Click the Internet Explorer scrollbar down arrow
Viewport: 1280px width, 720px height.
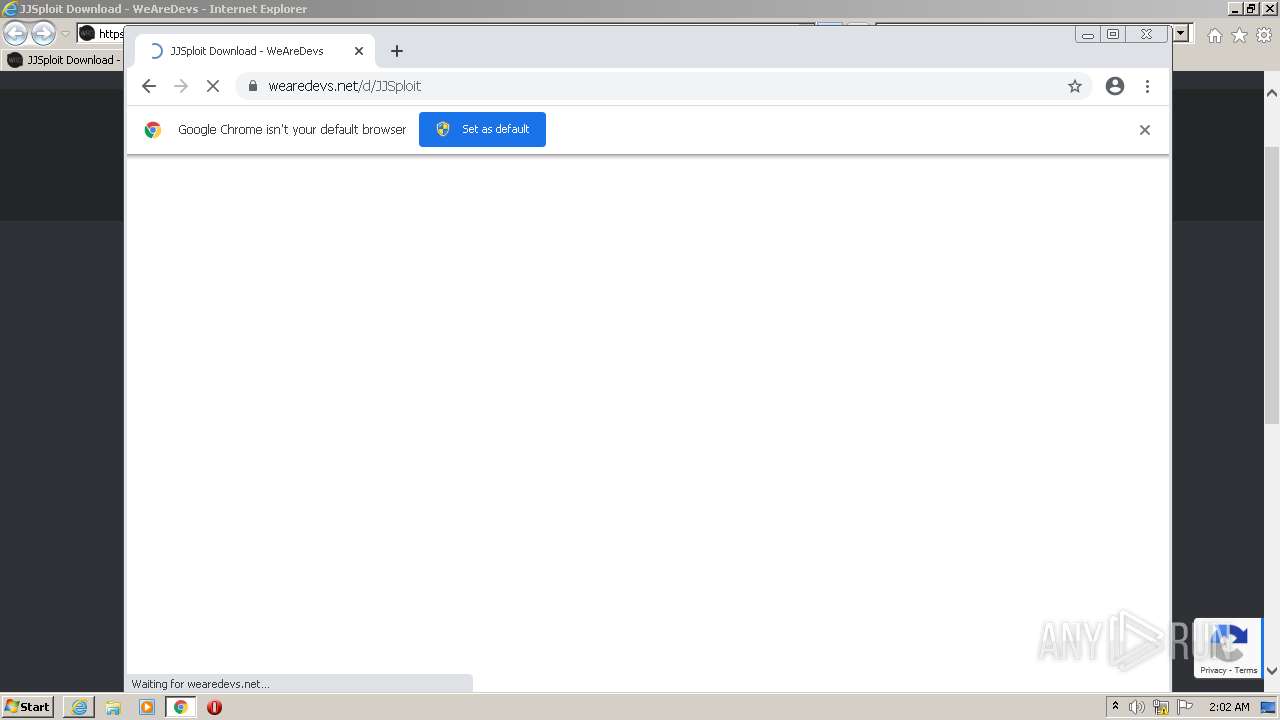click(x=1272, y=671)
